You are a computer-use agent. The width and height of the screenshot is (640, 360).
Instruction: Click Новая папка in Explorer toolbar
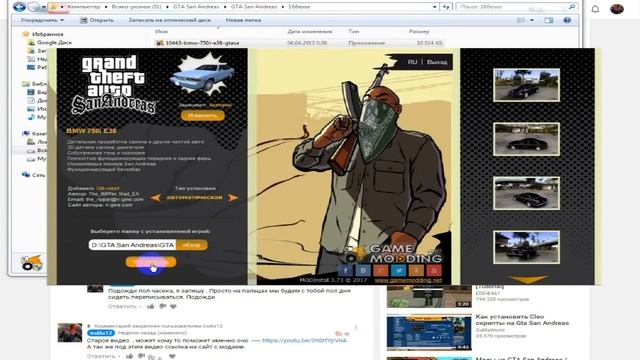point(243,20)
